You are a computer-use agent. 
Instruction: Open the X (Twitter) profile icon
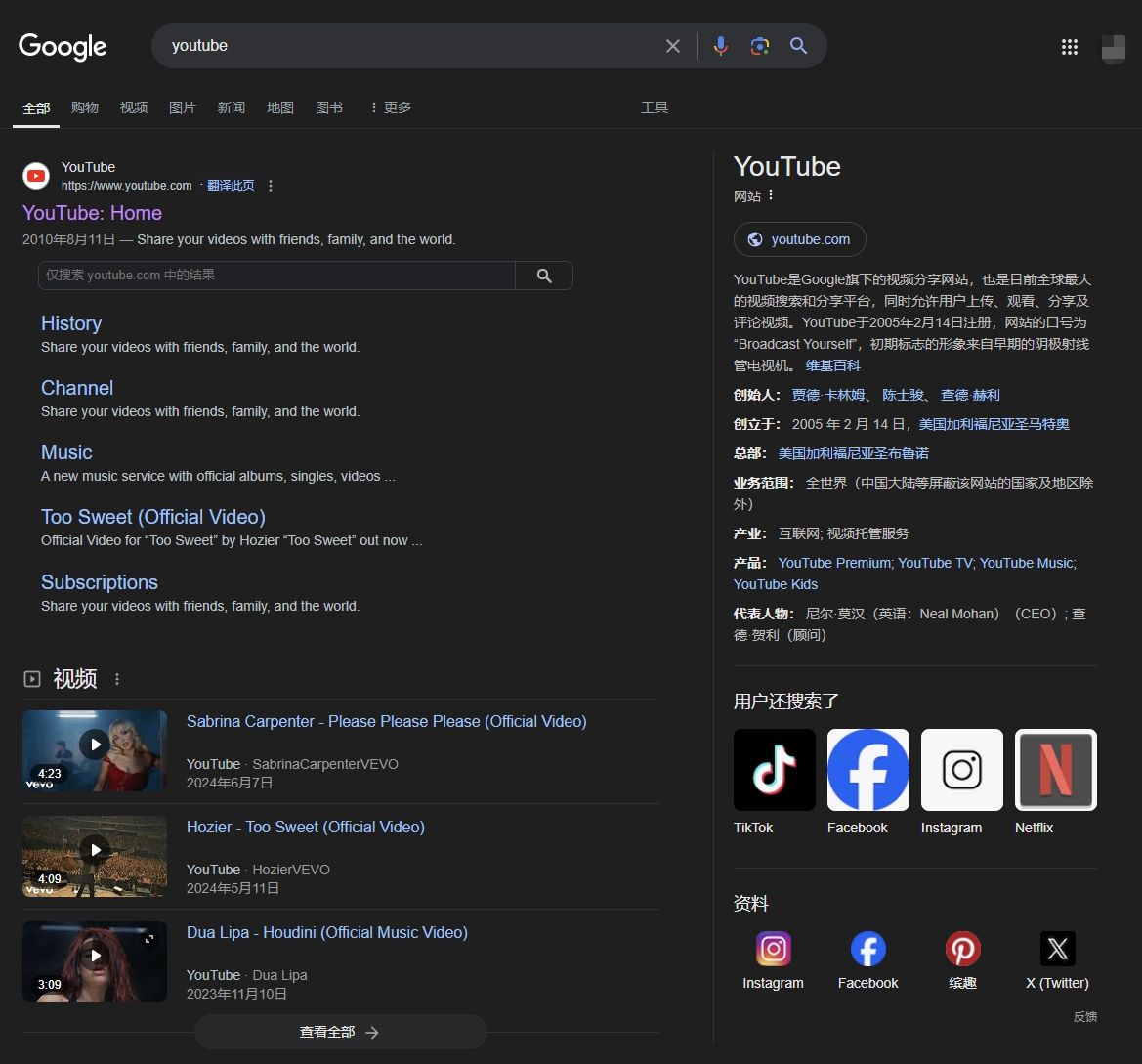(1057, 949)
